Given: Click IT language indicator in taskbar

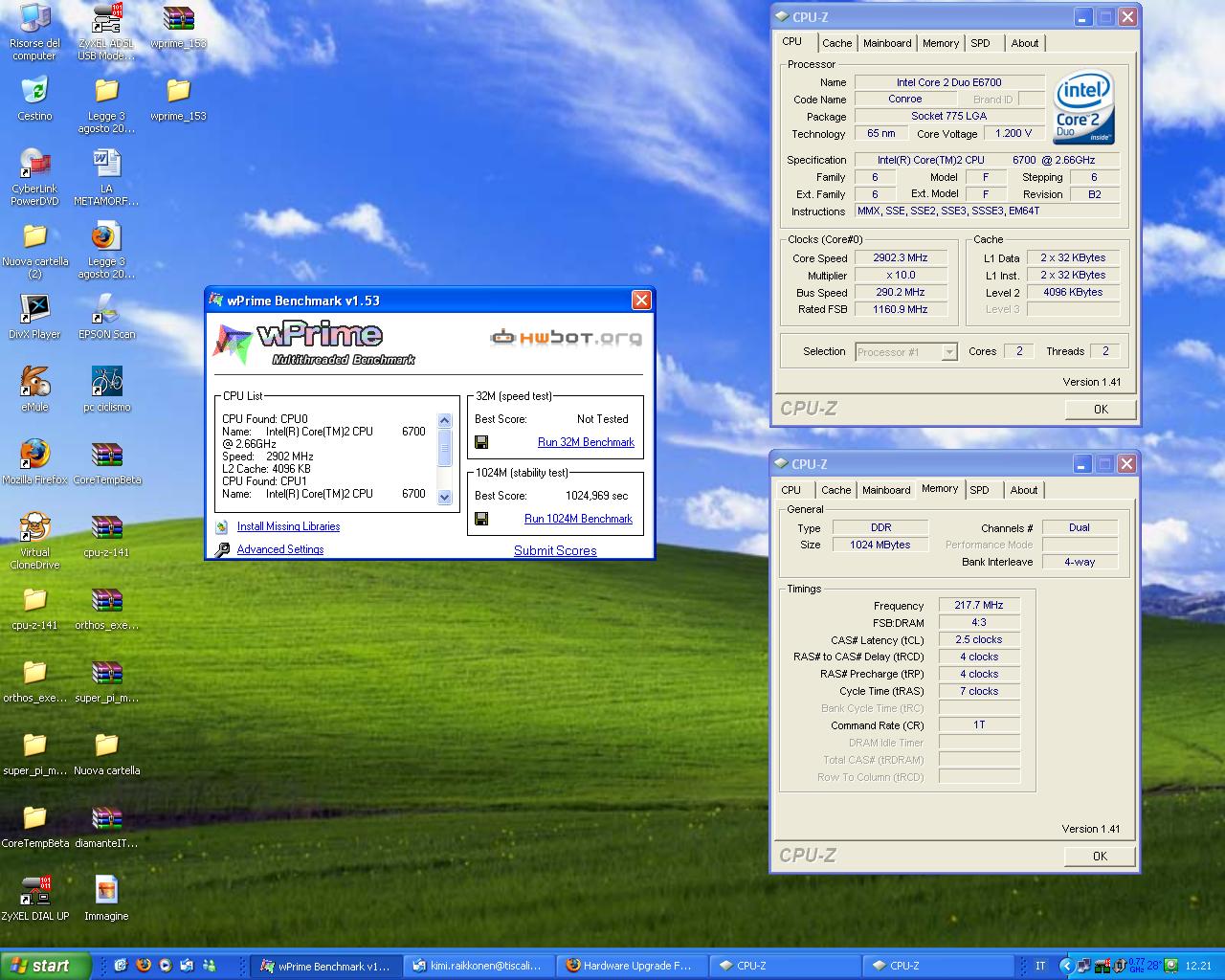Looking at the screenshot, I should pyautogui.click(x=1040, y=966).
